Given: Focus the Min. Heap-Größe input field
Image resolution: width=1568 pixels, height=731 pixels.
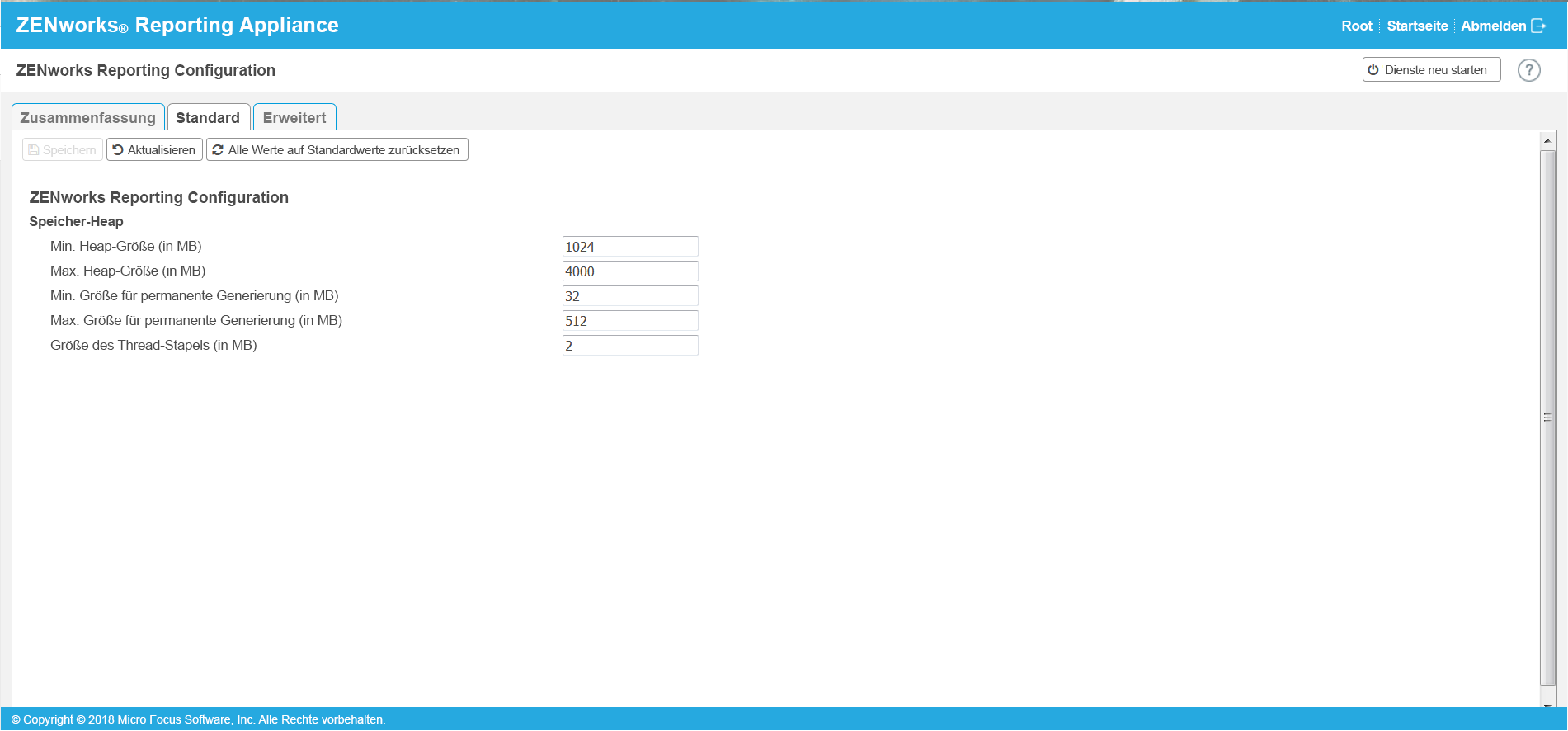Looking at the screenshot, I should click(630, 247).
